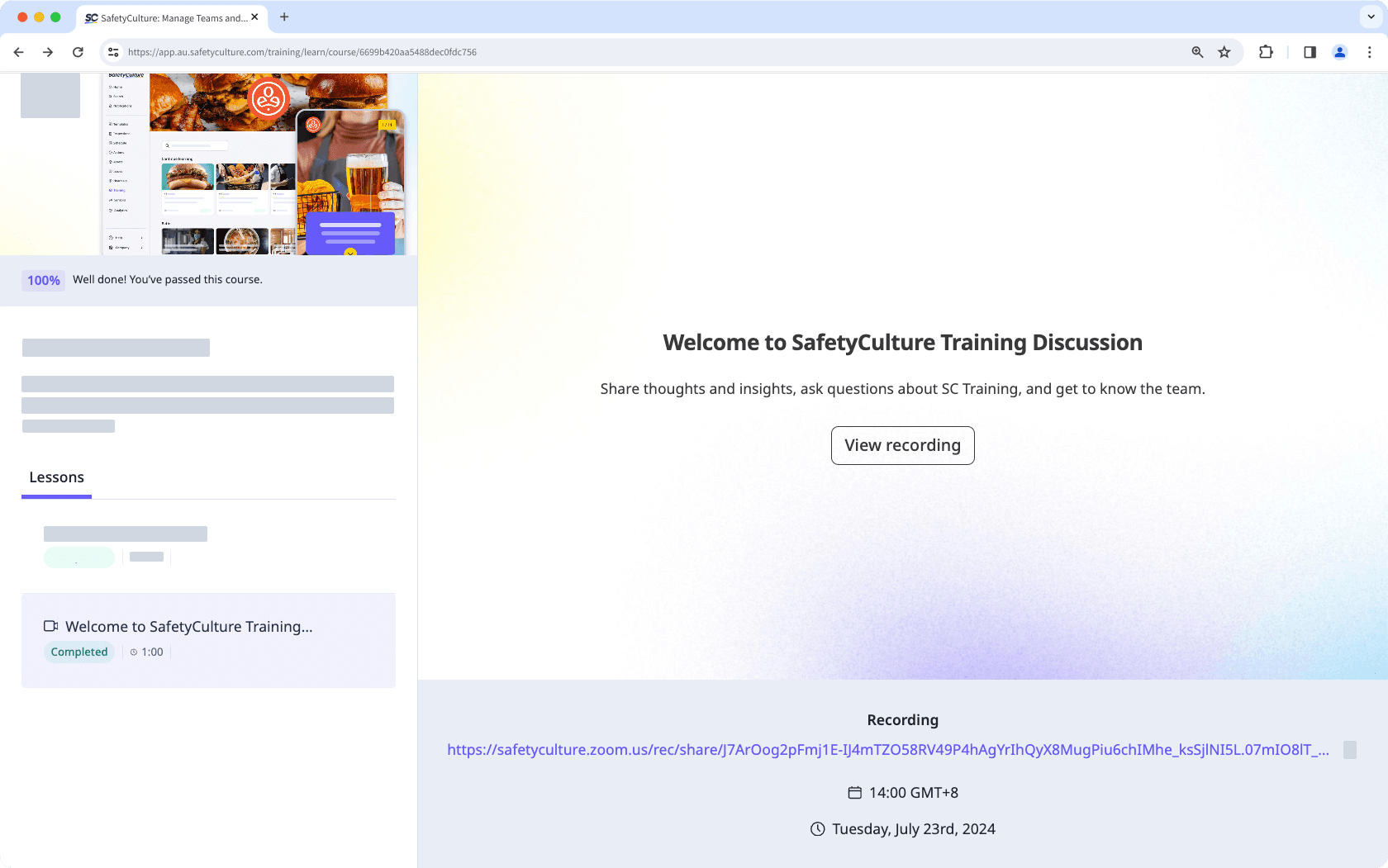Reload the page with the refresh icon
The height and width of the screenshot is (868, 1388).
78,51
